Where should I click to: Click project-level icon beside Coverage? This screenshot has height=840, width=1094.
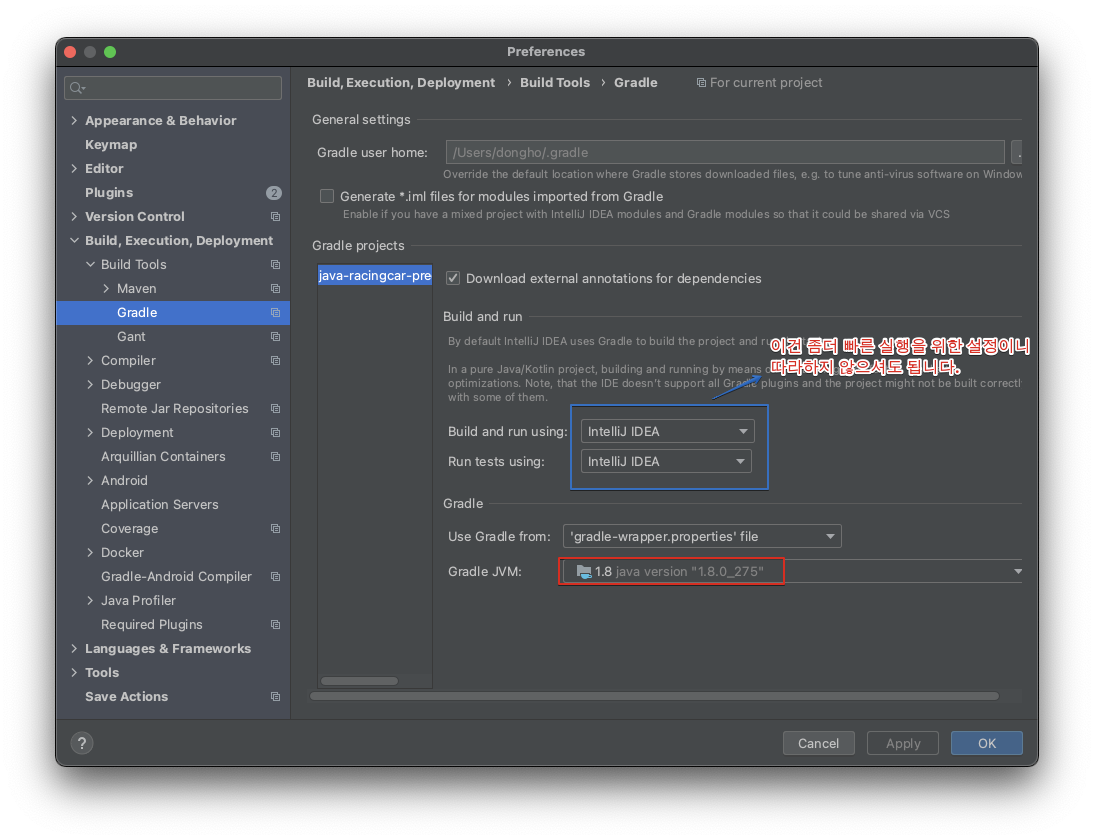pos(276,529)
